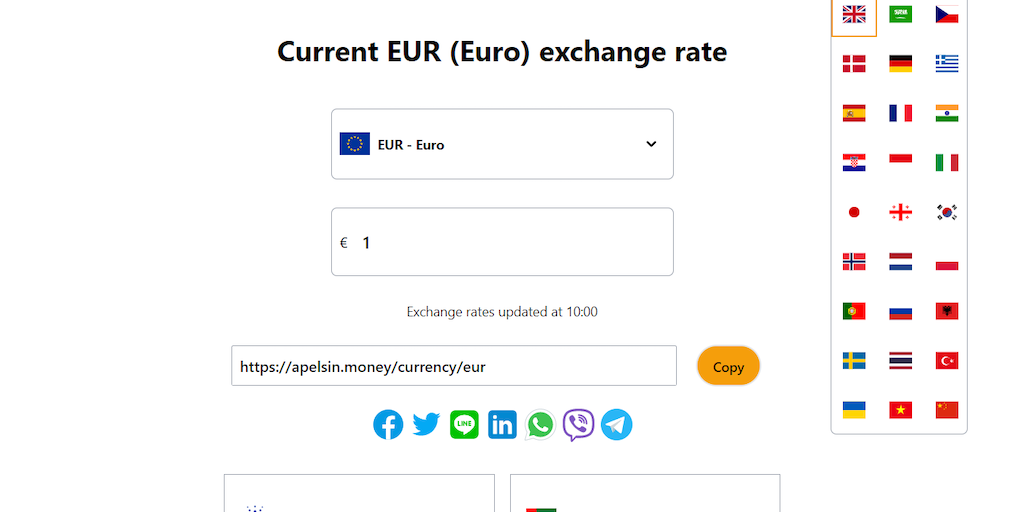1024x512 pixels.
Task: Choose the Greek flag language
Action: (x=947, y=64)
